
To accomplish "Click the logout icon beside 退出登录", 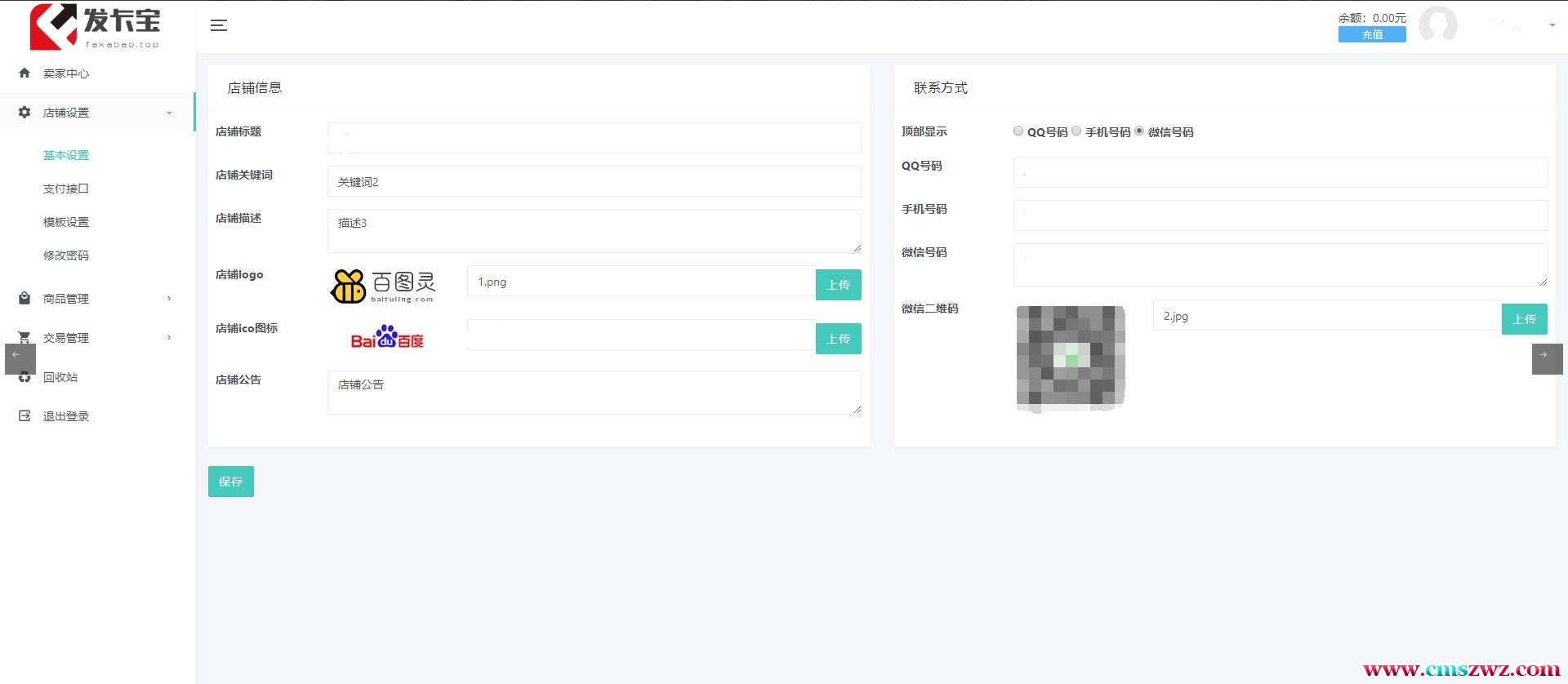I will pos(24,416).
